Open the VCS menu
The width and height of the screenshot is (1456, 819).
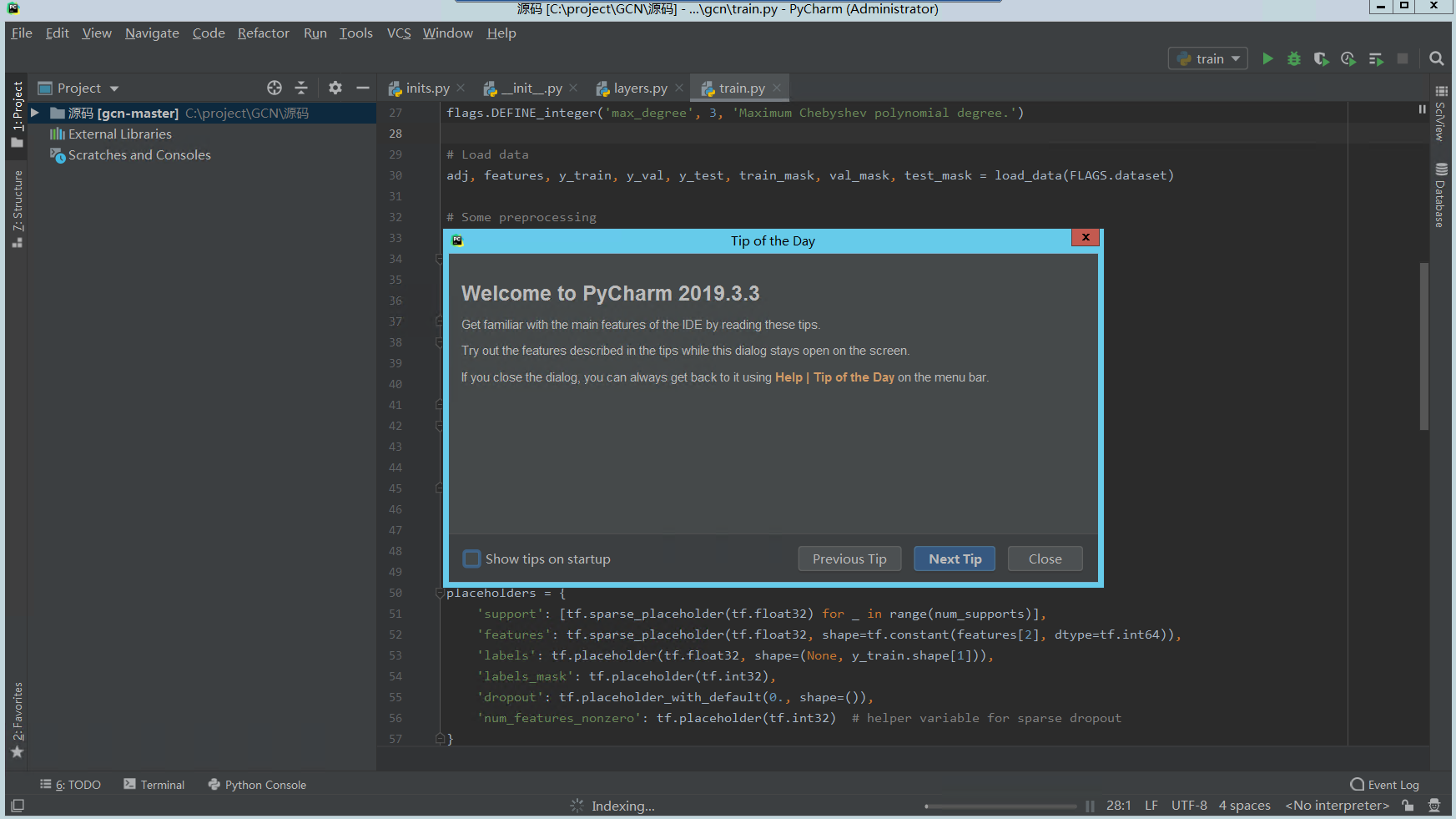[399, 33]
